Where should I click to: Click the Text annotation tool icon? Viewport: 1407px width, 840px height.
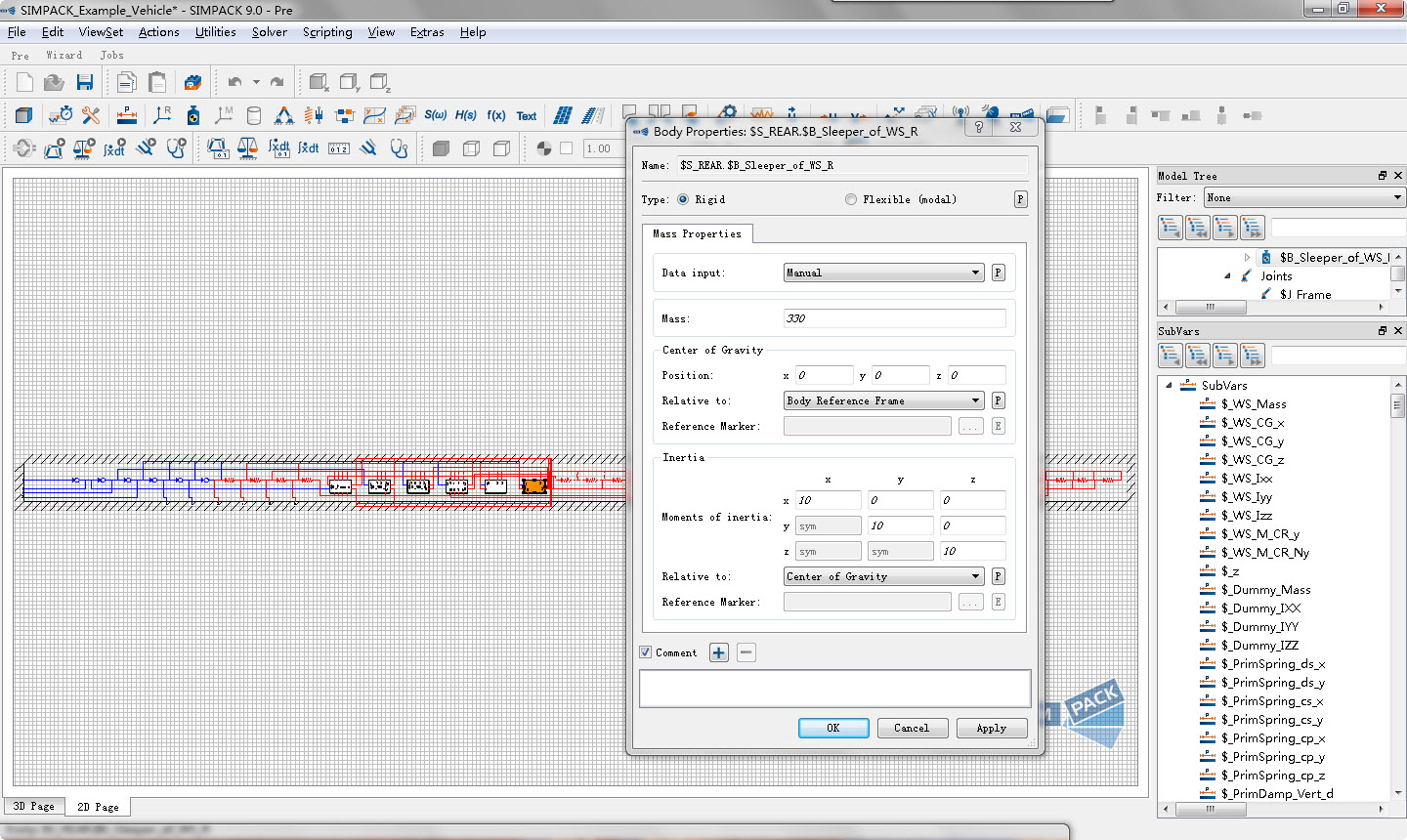pos(527,116)
